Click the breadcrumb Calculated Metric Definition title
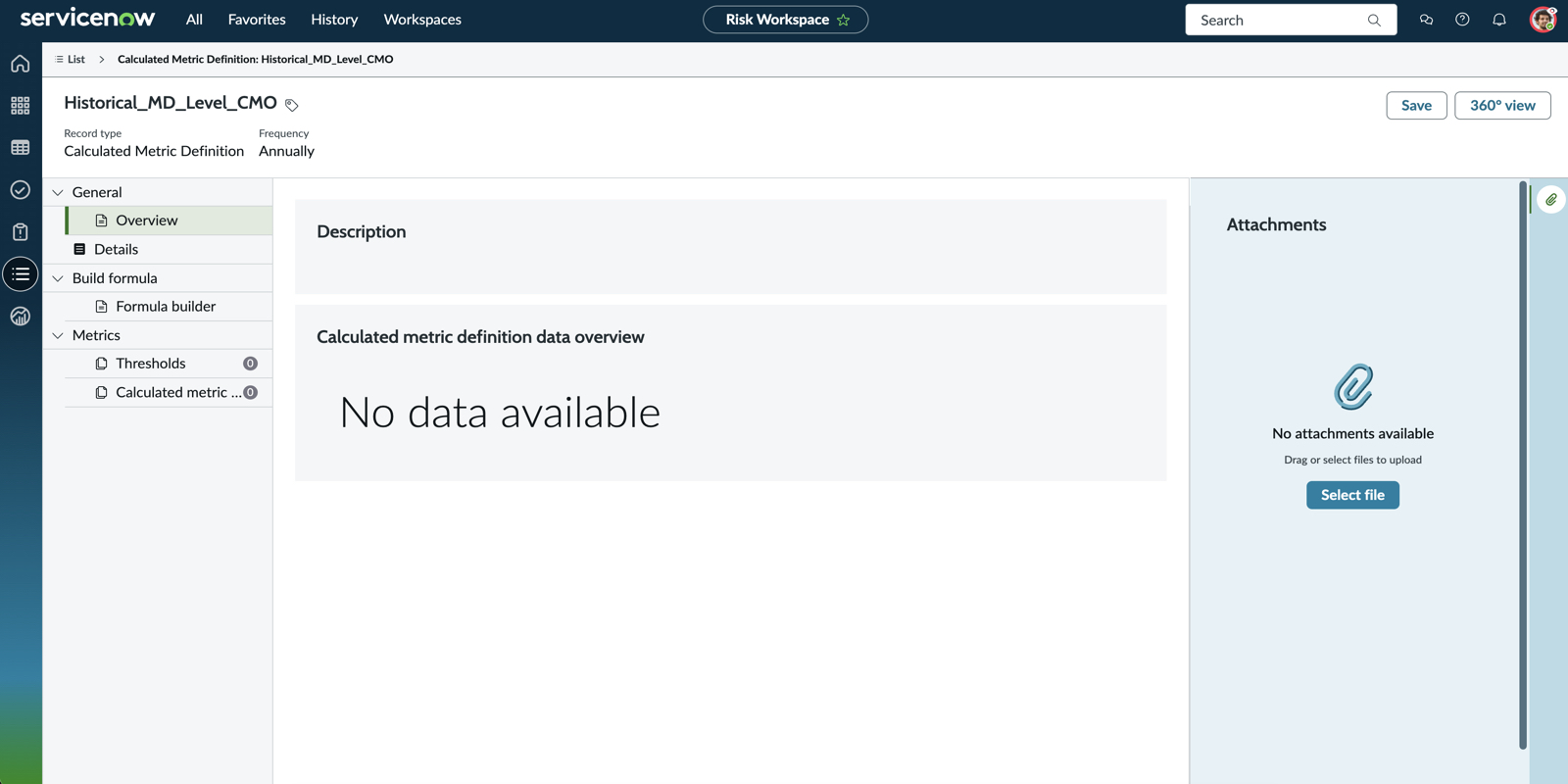 click(255, 59)
